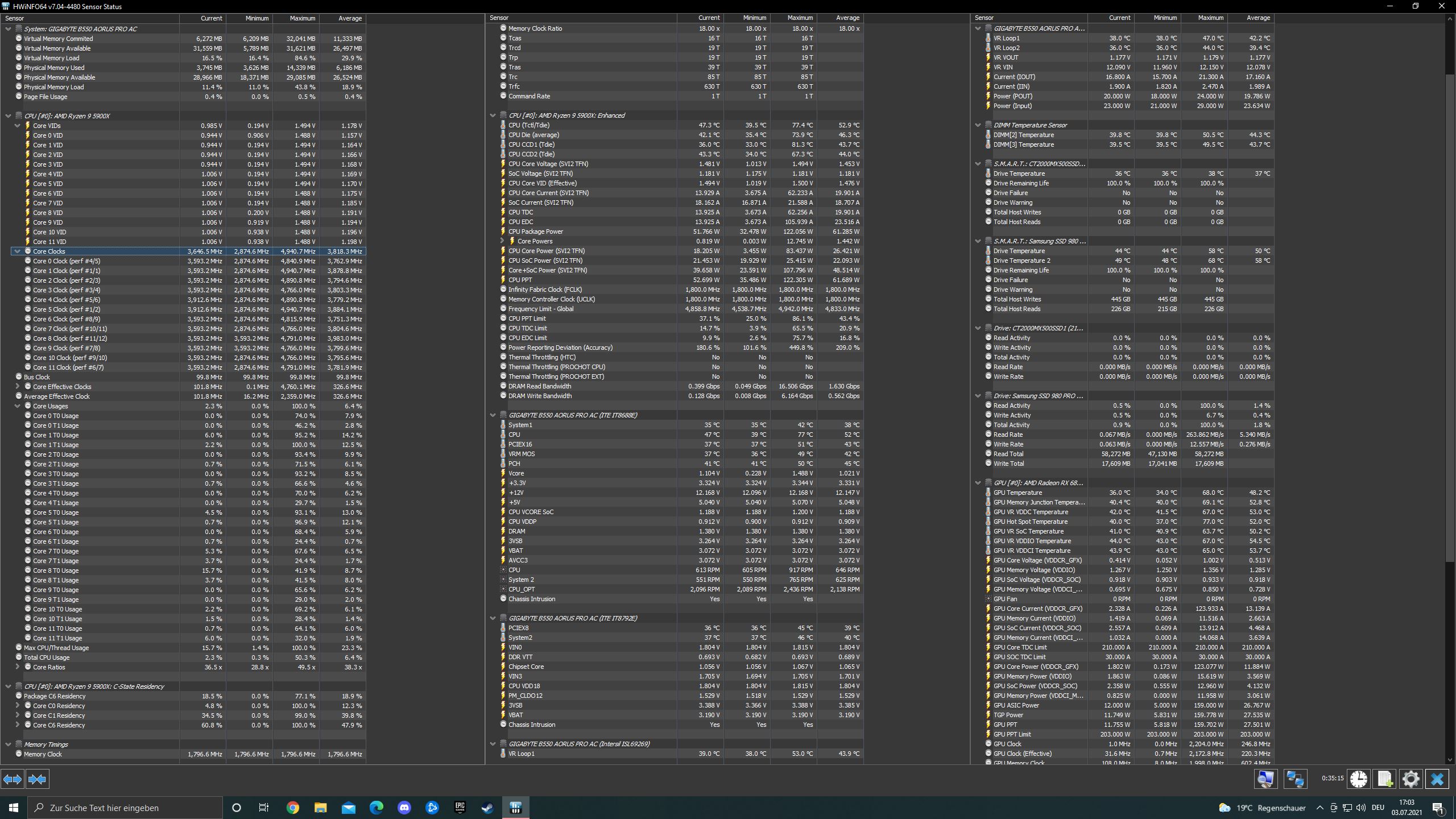Click the blue X close sensors icon
Viewport: 1456px width, 819px height.
coord(1437,779)
